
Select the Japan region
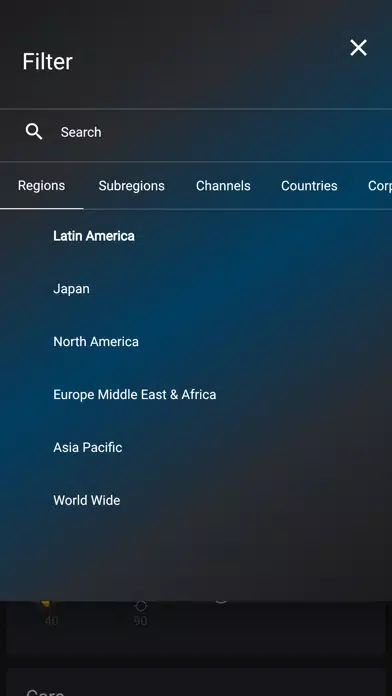coord(71,289)
